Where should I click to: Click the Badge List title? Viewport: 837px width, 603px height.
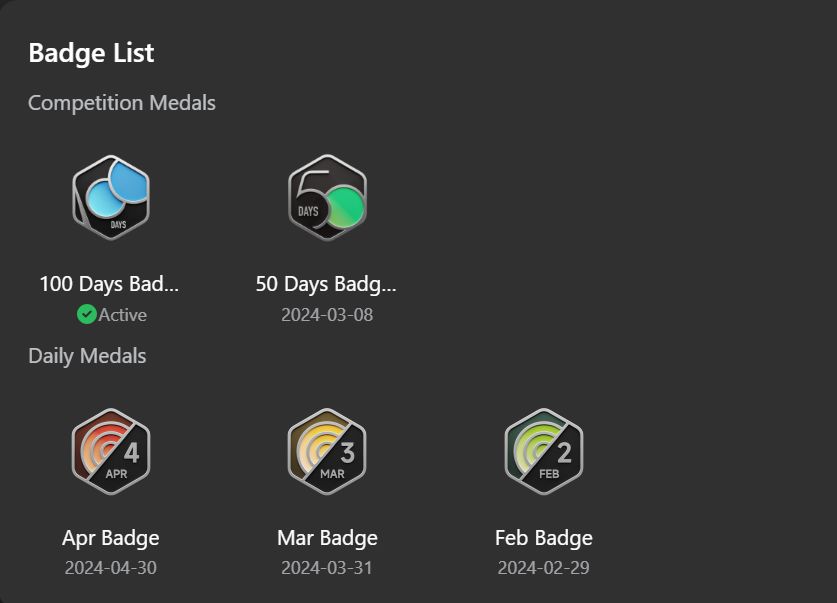tap(91, 53)
